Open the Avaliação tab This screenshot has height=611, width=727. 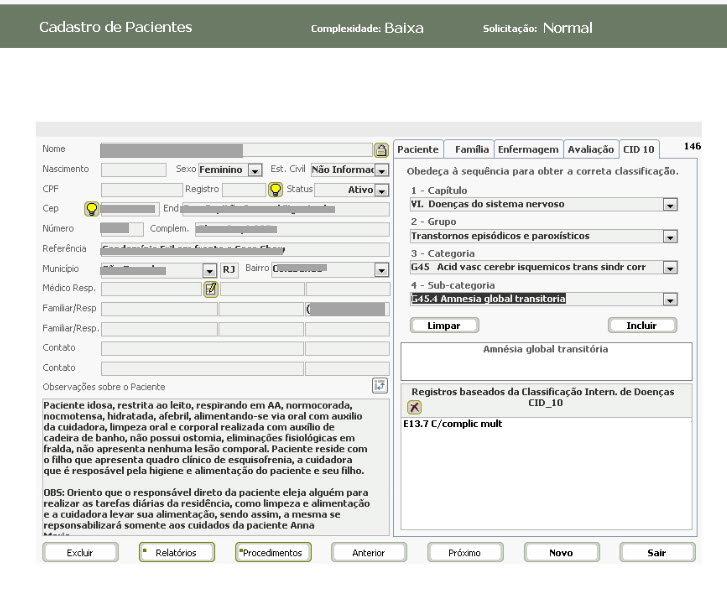point(590,149)
